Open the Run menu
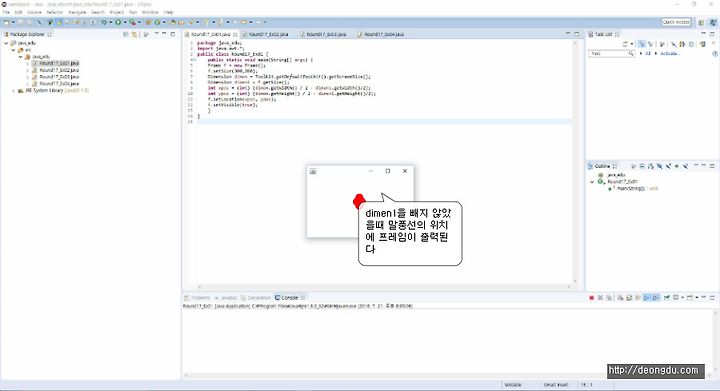Screen dimensions: 720x391 (133, 12)
